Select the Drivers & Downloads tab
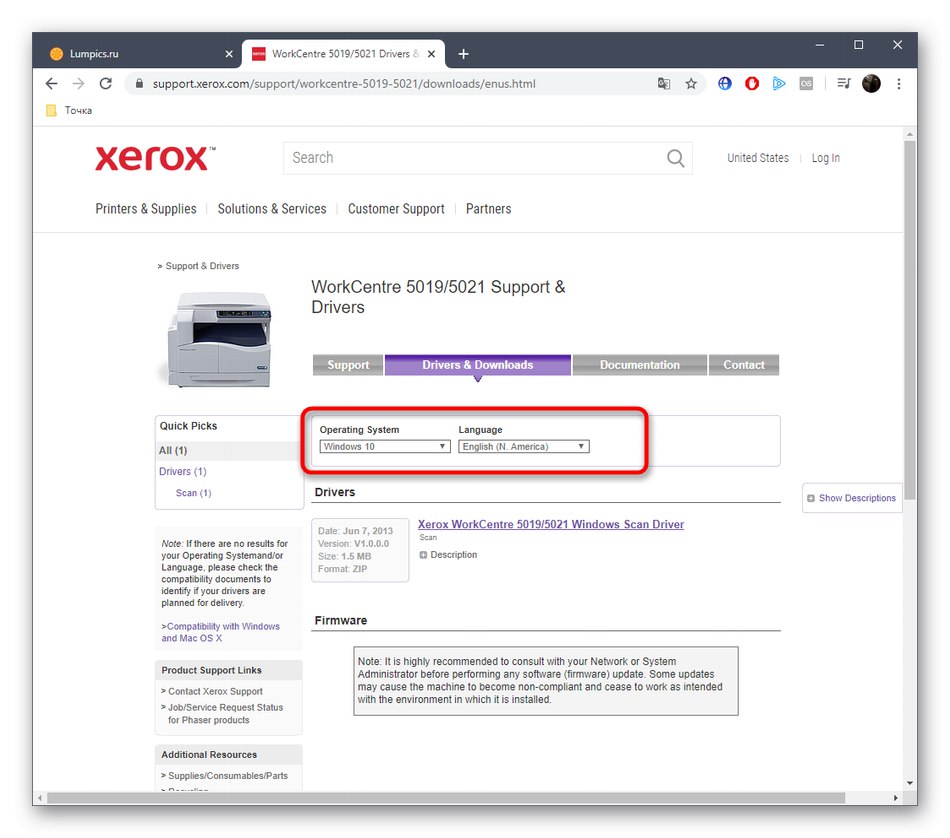Viewport: 950px width, 838px height. [477, 365]
